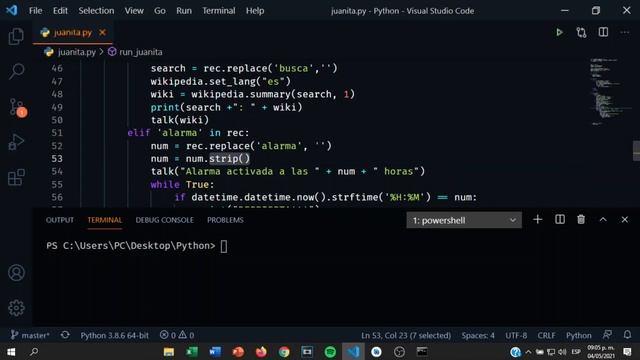This screenshot has width=640, height=360.
Task: Click the editor vertical scrollbar thumb
Action: pos(636,151)
